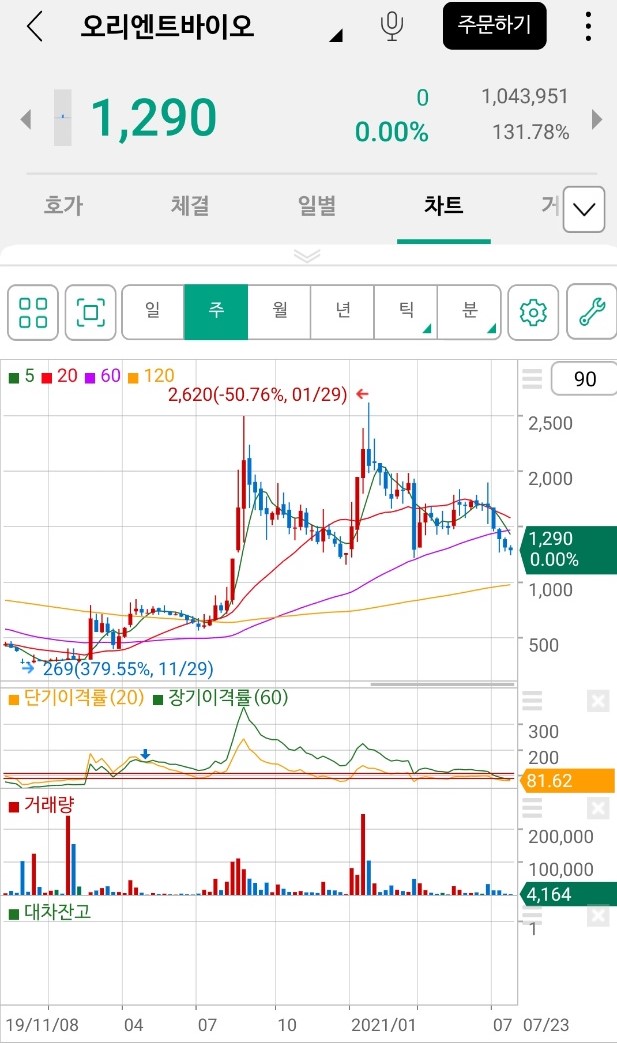This screenshot has width=617, height=1043.
Task: Select the 일 daily period
Action: click(x=153, y=312)
